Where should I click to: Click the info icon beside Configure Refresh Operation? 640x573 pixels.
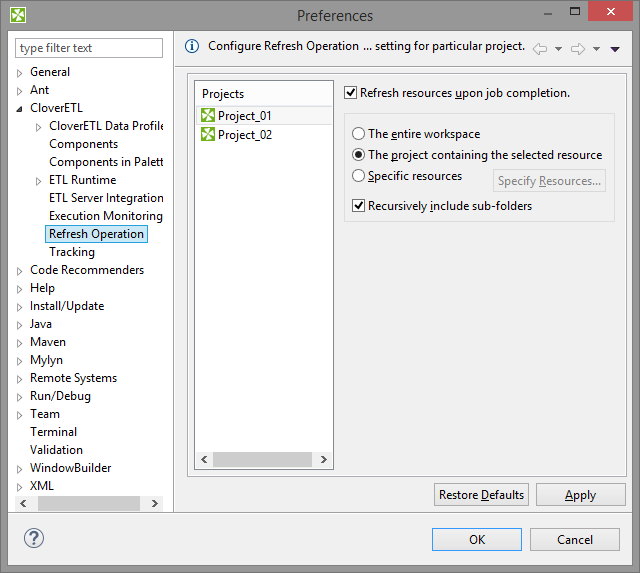(x=192, y=46)
